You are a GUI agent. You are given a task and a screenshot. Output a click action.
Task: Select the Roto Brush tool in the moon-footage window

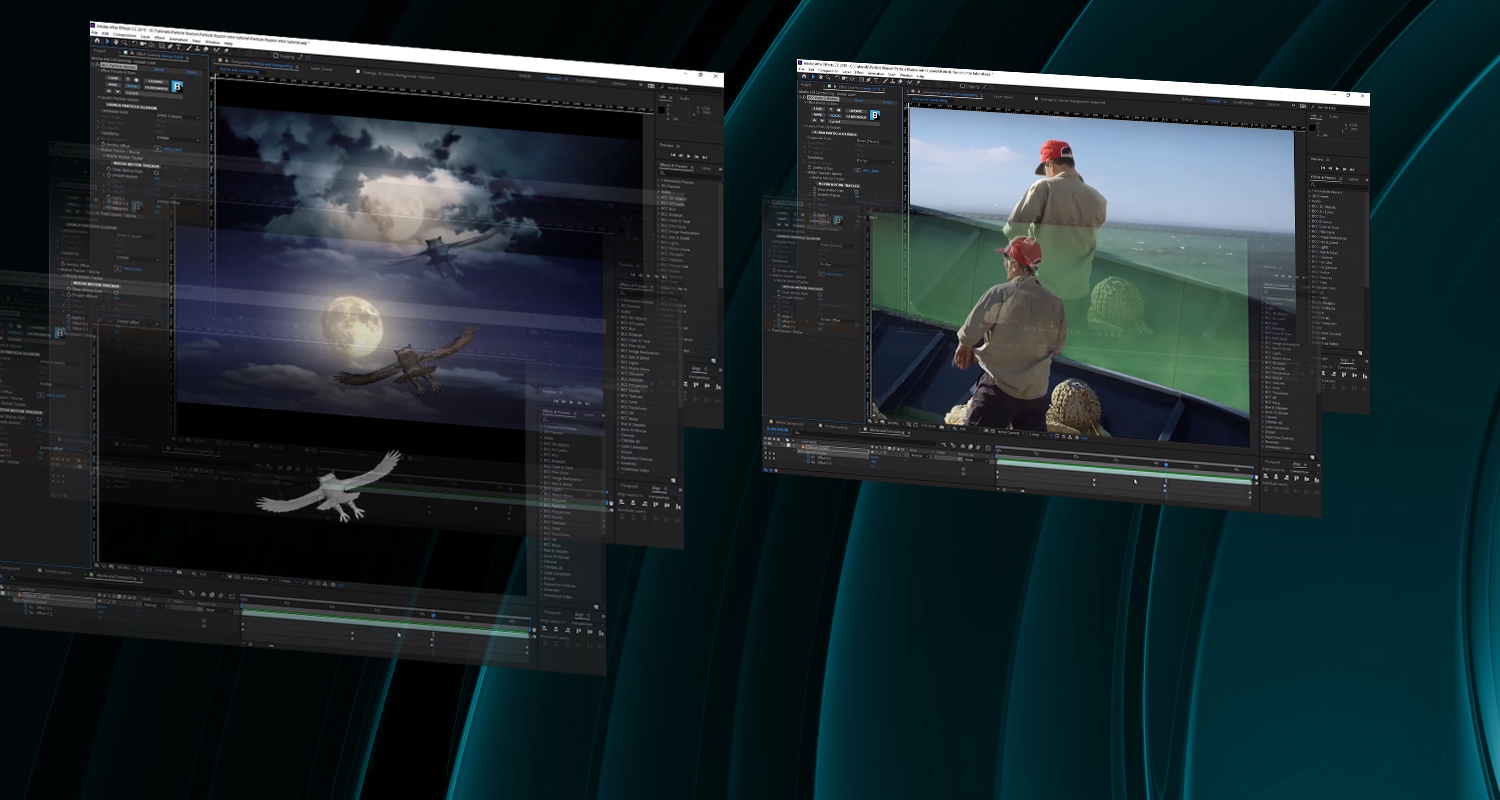click(216, 50)
